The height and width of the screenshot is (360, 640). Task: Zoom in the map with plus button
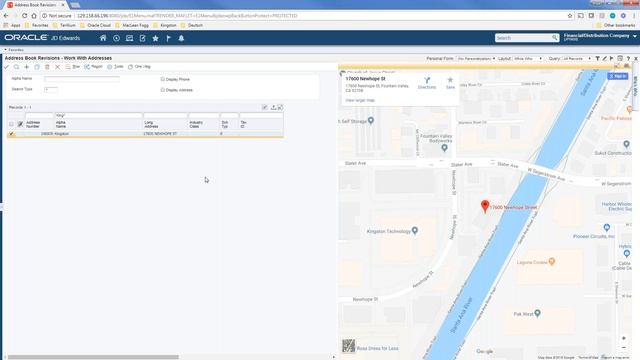pos(624,338)
